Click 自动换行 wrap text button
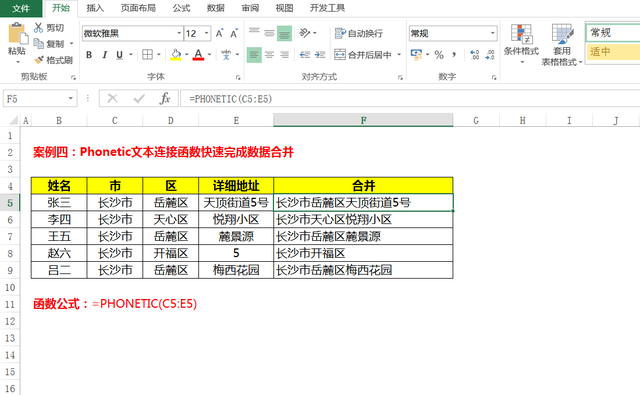Image resolution: width=640 pixels, height=395 pixels. (359, 33)
